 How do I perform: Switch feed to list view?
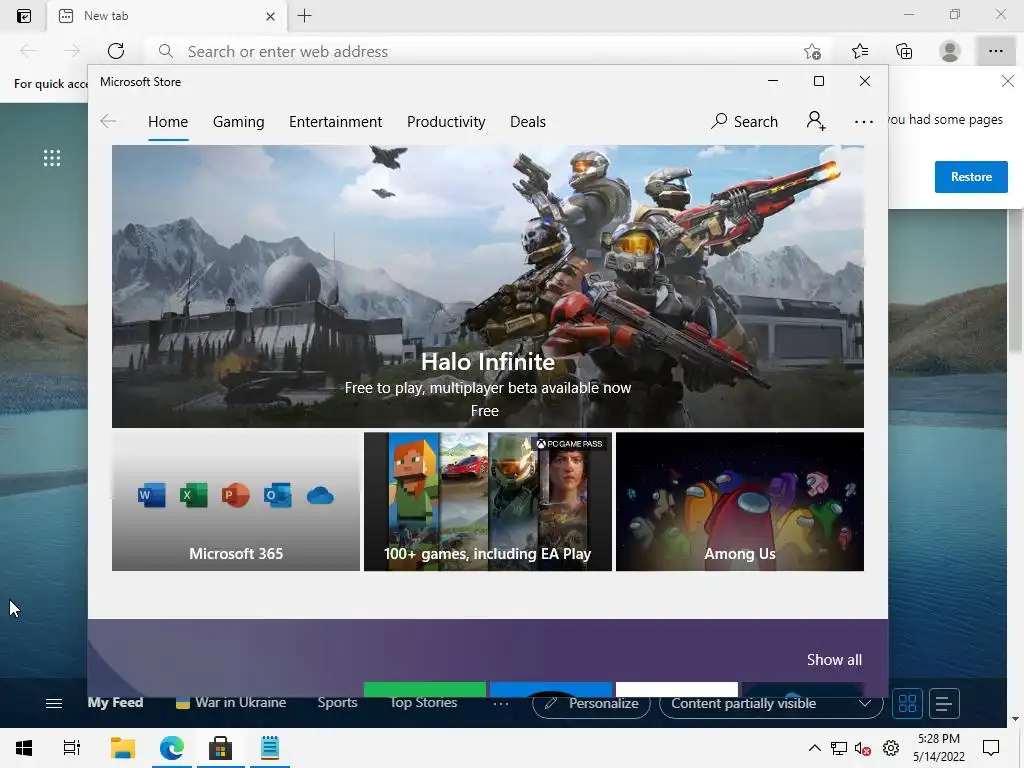[x=944, y=703]
